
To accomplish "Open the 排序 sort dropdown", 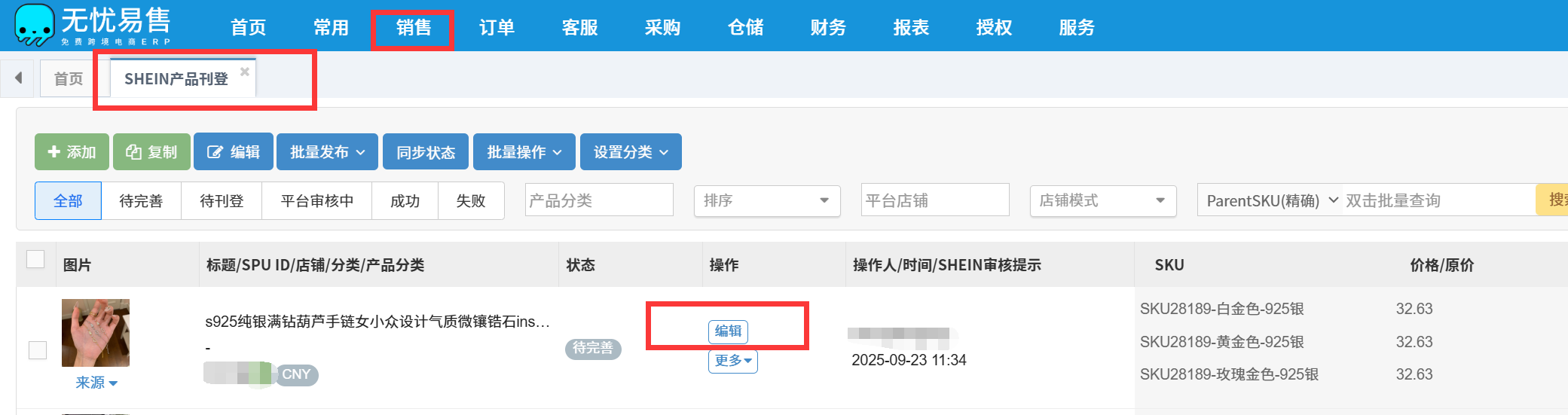I will pyautogui.click(x=766, y=200).
